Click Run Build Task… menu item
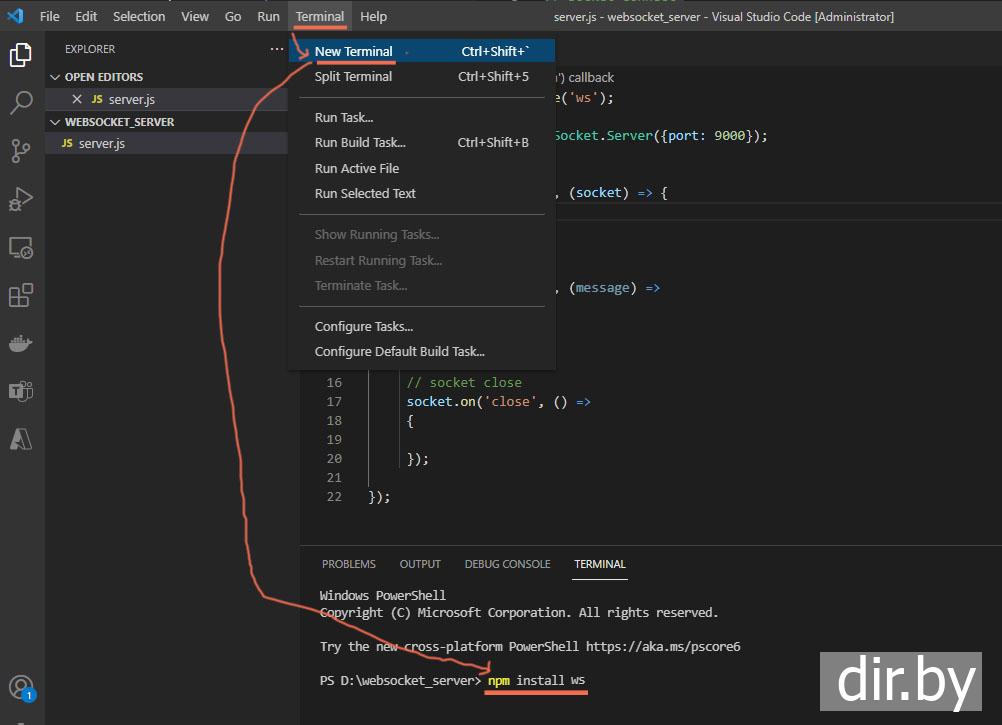 point(360,142)
